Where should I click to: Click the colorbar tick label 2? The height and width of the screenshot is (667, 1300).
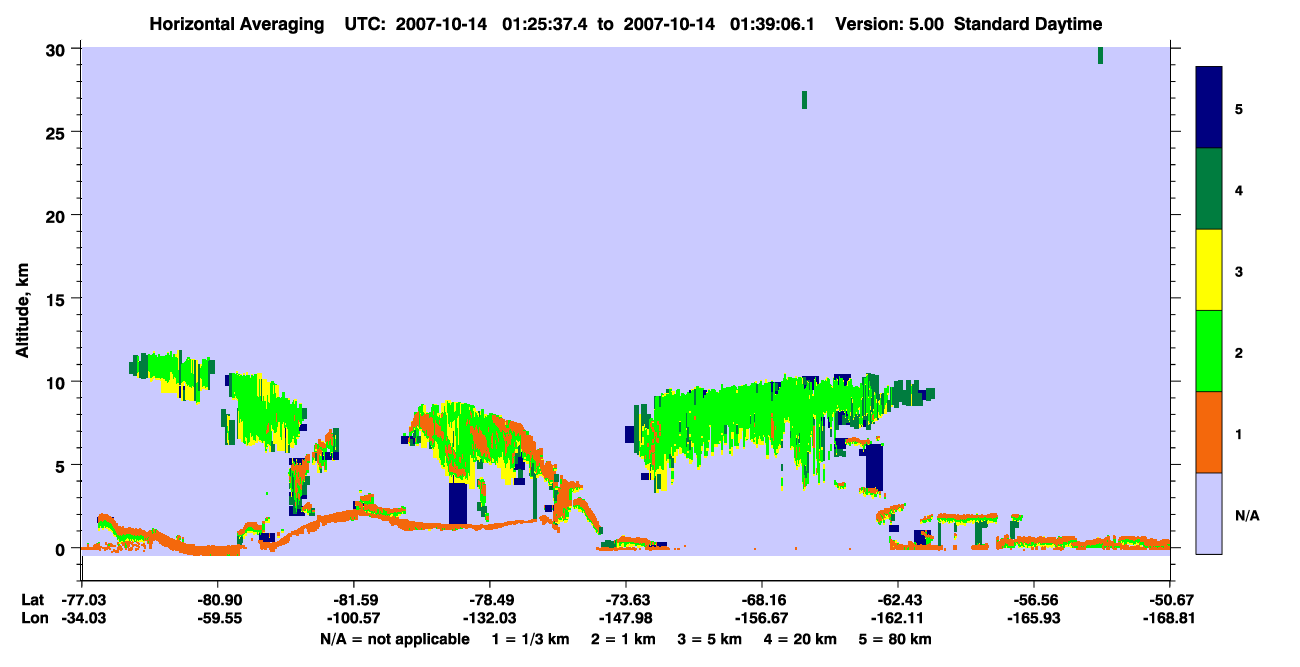click(x=1239, y=352)
